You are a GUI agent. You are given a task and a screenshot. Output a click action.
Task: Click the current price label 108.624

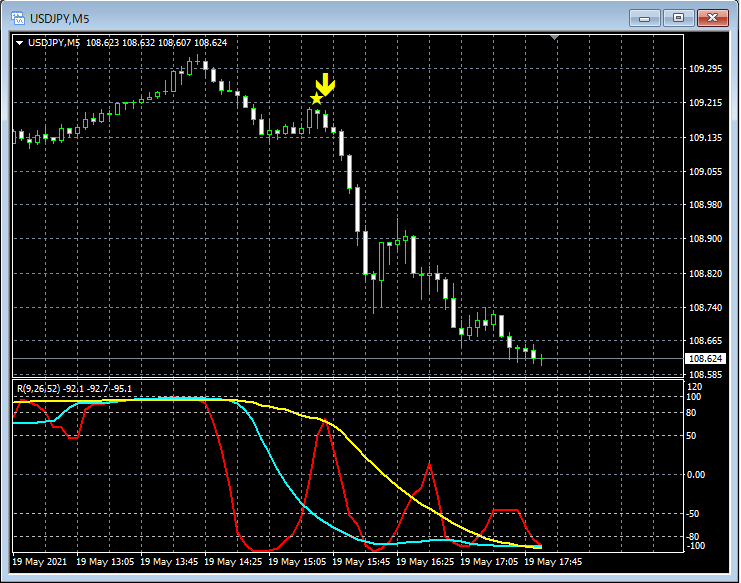tap(705, 359)
